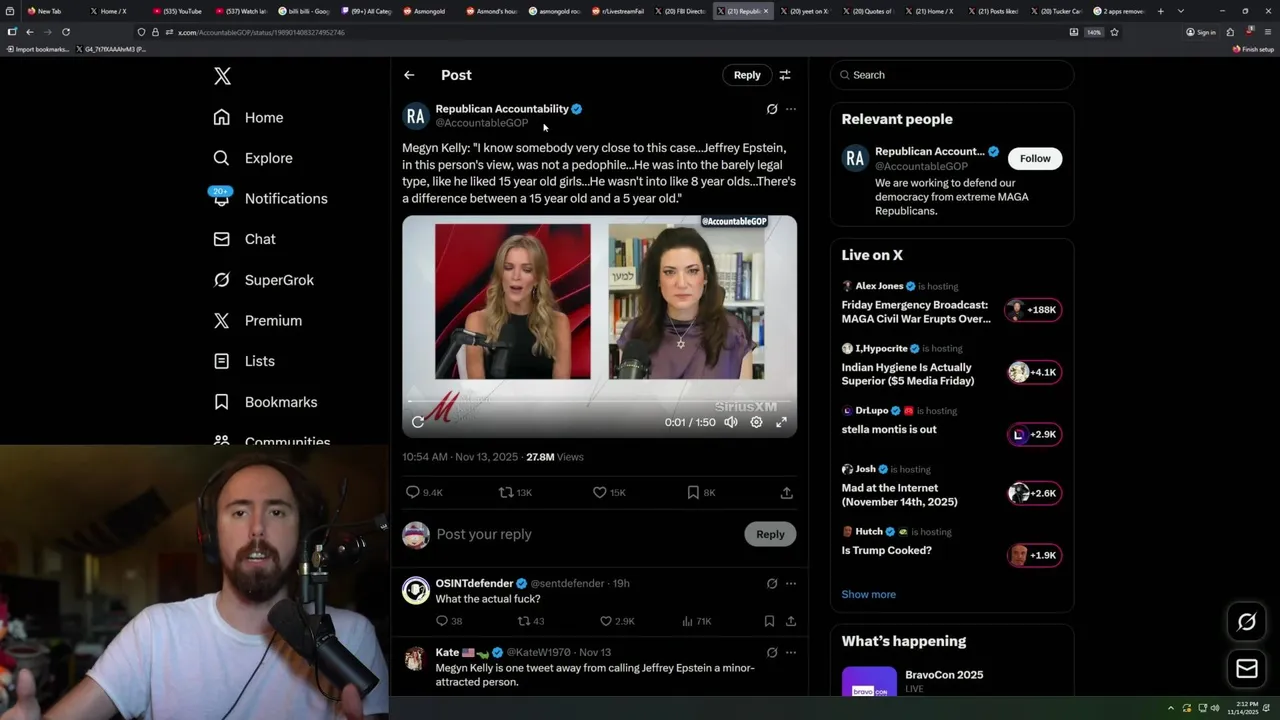Open SuperGrok from the sidebar

coord(264,280)
